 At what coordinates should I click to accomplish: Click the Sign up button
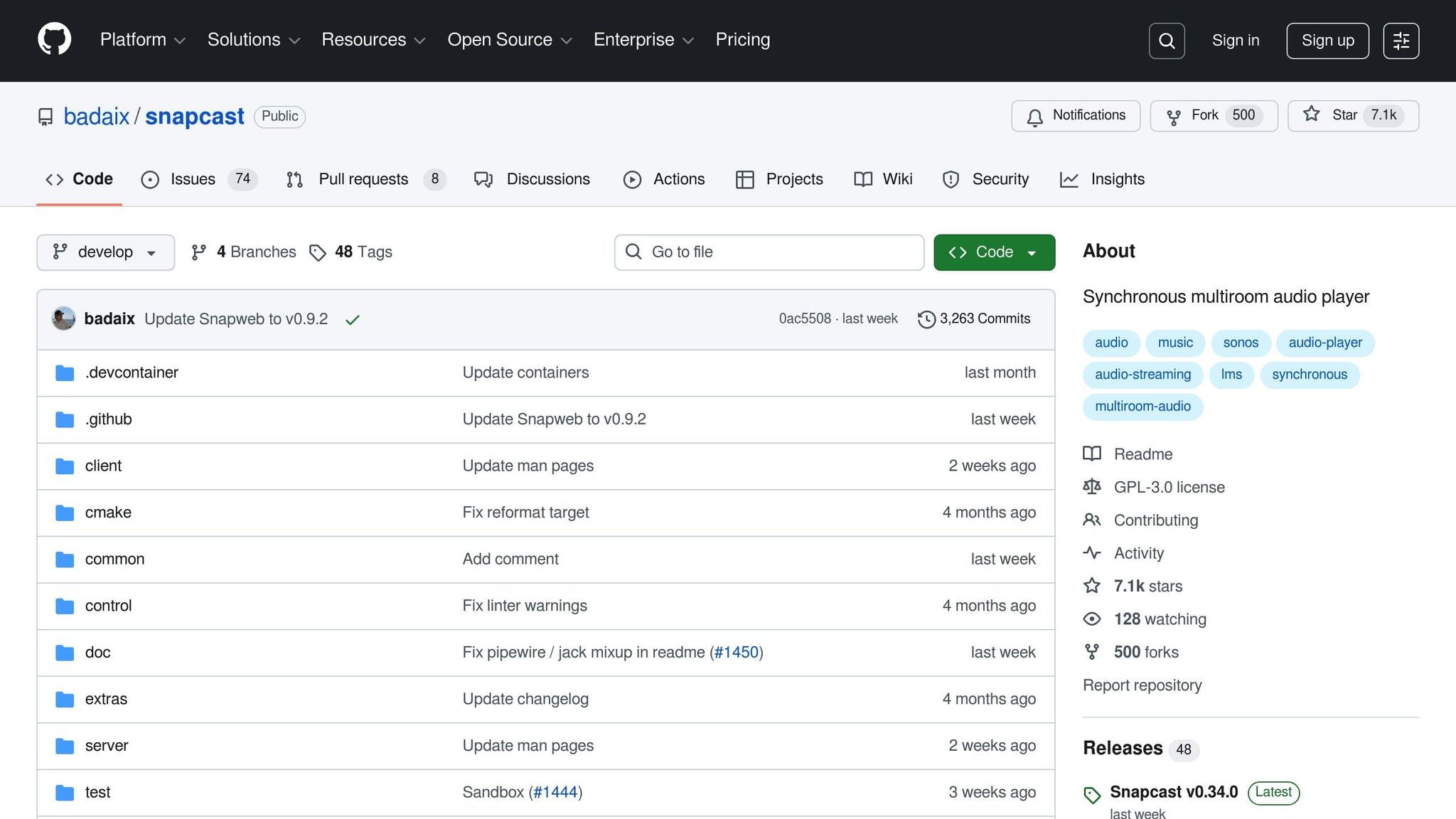(1327, 41)
